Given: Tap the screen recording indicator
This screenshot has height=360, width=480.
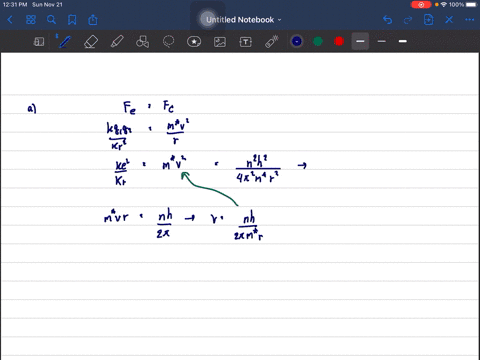Looking at the screenshot, I should [x=421, y=5].
